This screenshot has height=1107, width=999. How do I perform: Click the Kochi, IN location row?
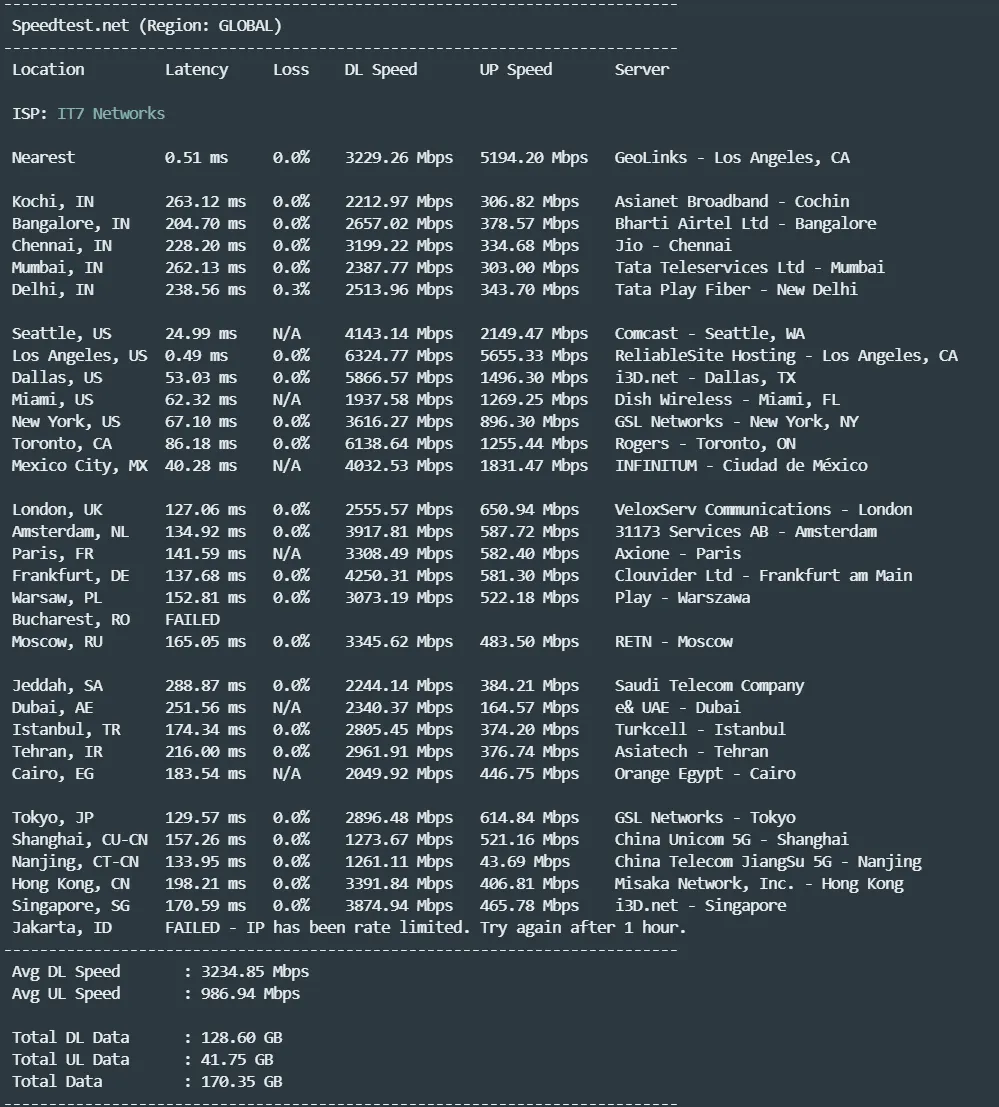pos(52,202)
